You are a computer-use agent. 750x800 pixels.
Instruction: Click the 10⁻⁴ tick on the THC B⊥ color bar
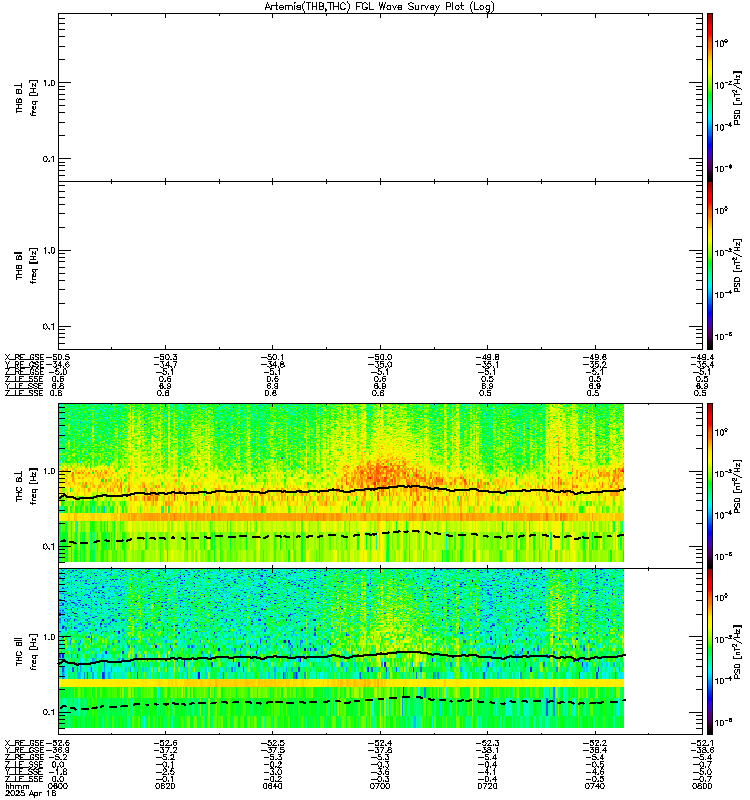pos(723,514)
